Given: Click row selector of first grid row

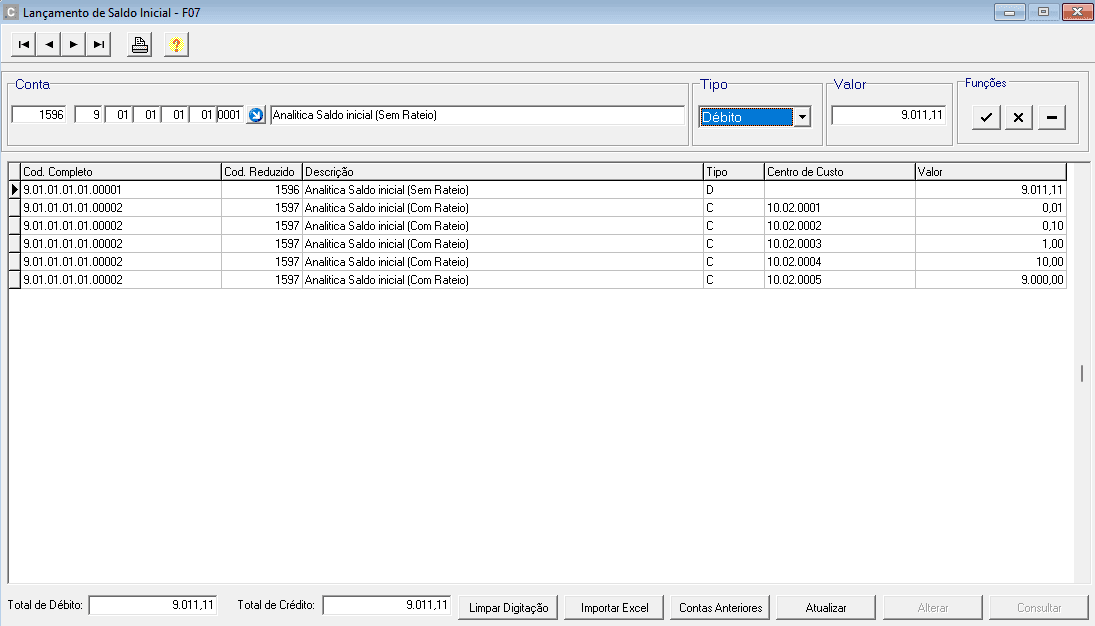Looking at the screenshot, I should [15, 190].
